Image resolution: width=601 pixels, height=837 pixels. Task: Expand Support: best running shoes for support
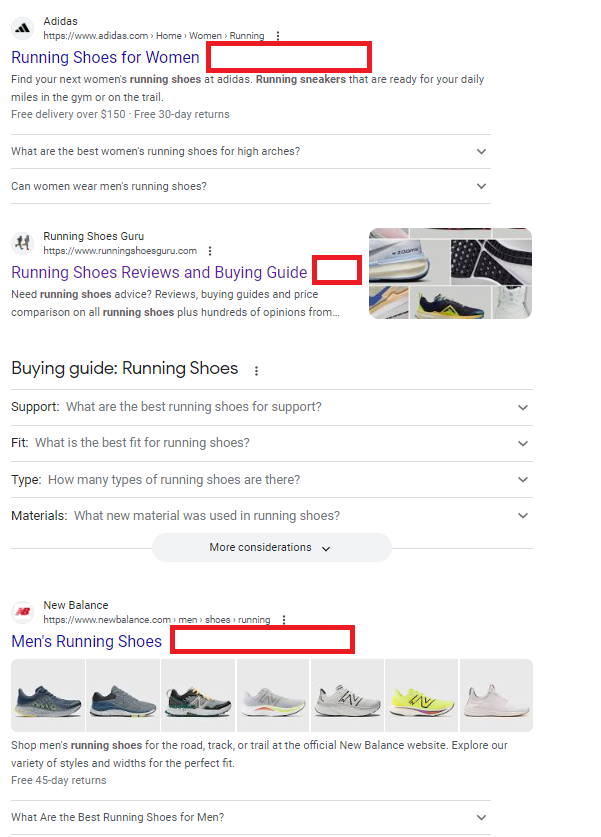tap(272, 407)
